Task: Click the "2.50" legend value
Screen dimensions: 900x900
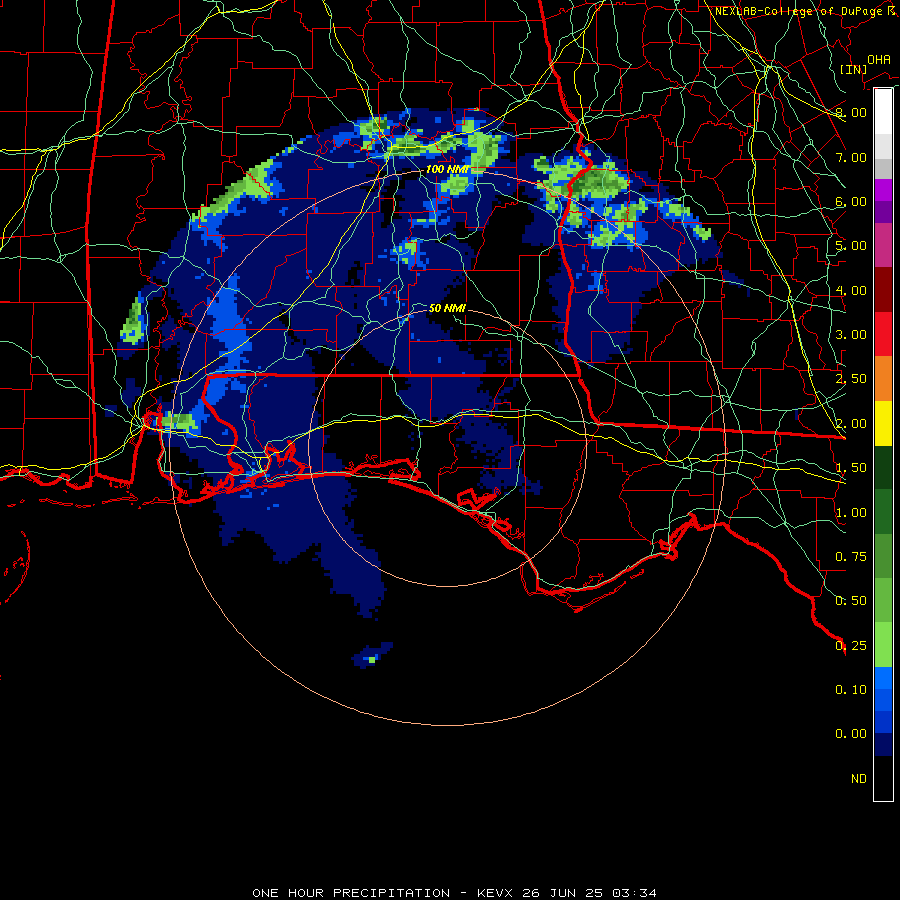Action: pyautogui.click(x=851, y=379)
